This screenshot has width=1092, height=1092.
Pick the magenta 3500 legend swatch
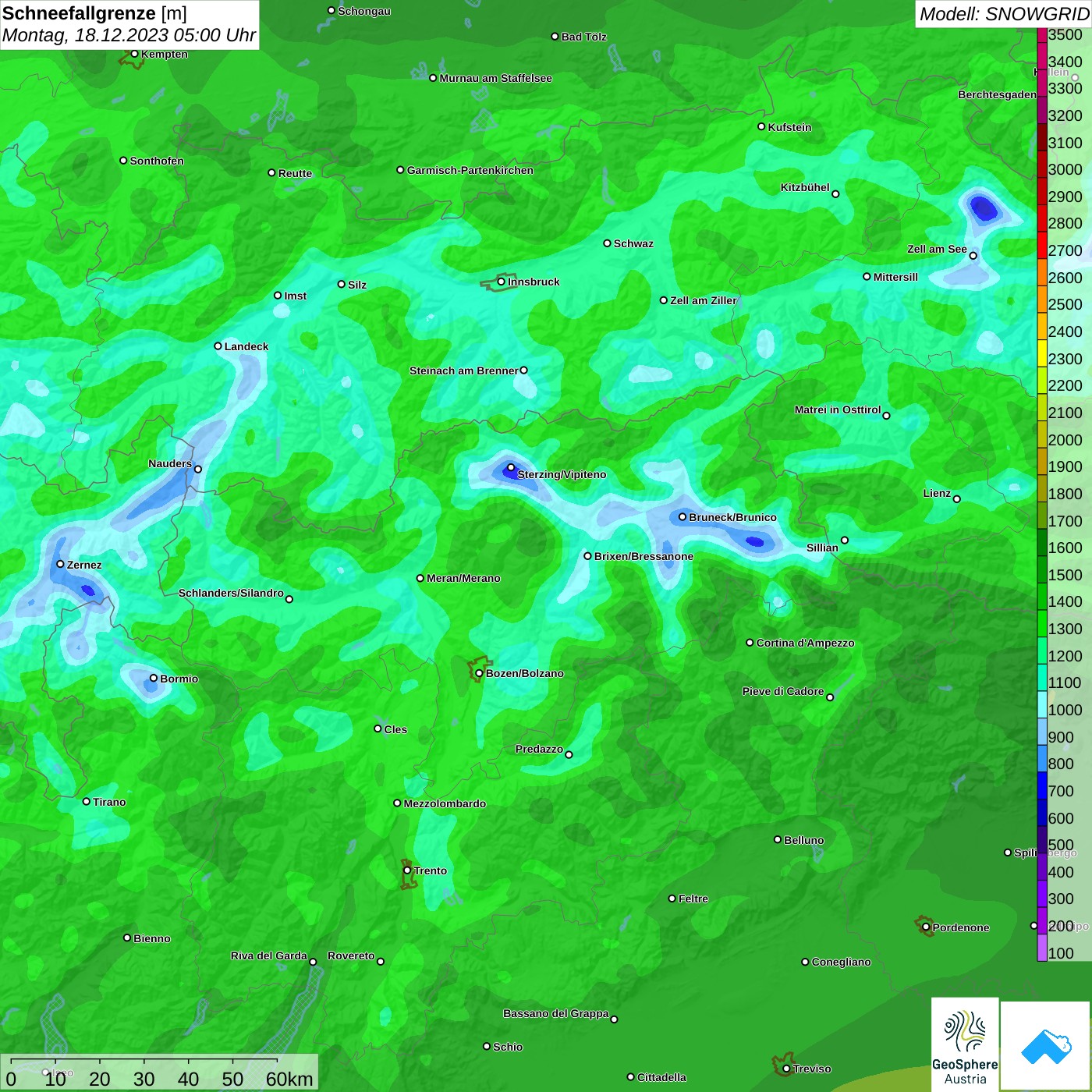click(x=1041, y=35)
